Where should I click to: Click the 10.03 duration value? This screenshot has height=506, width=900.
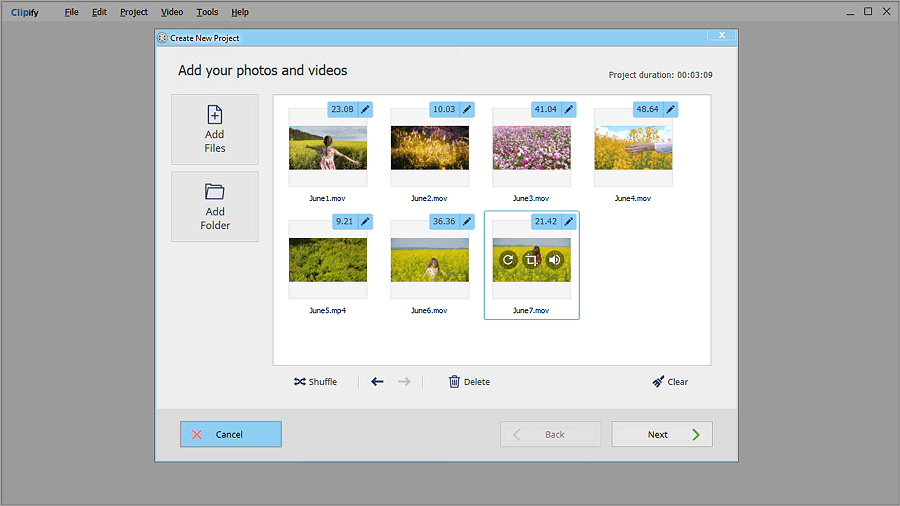click(x=444, y=109)
